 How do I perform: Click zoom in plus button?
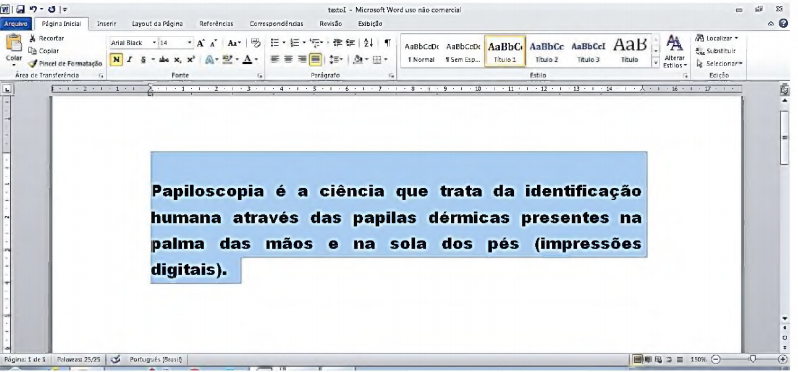point(783,359)
